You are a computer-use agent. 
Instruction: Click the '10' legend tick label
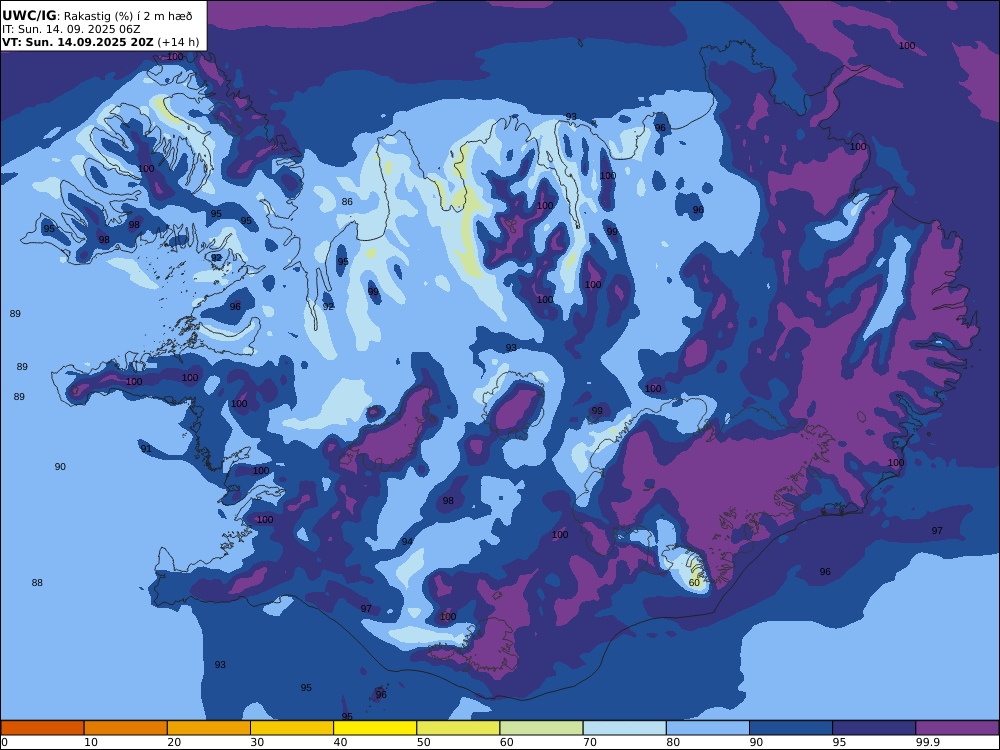tap(91, 742)
